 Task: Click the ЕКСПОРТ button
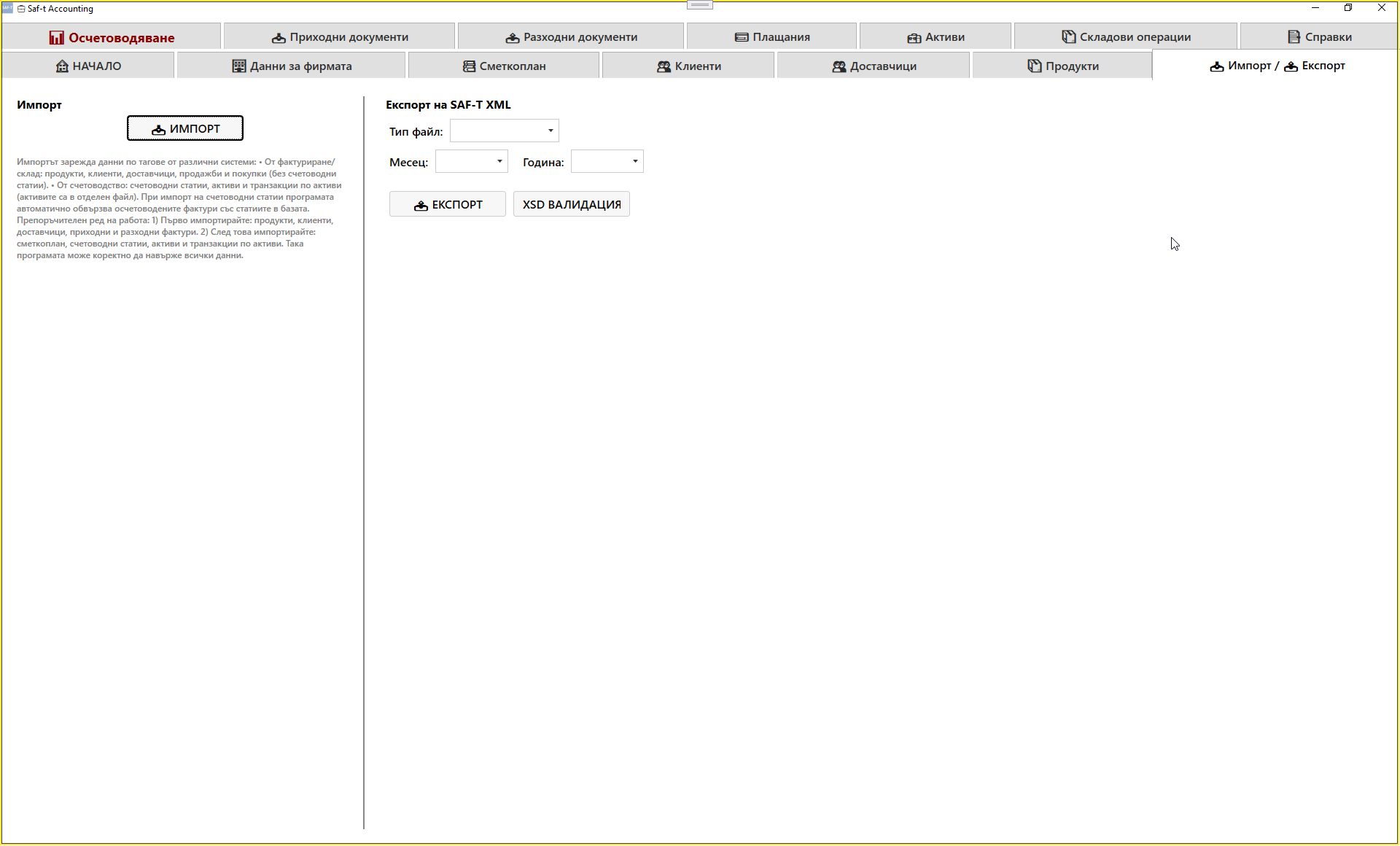(448, 204)
